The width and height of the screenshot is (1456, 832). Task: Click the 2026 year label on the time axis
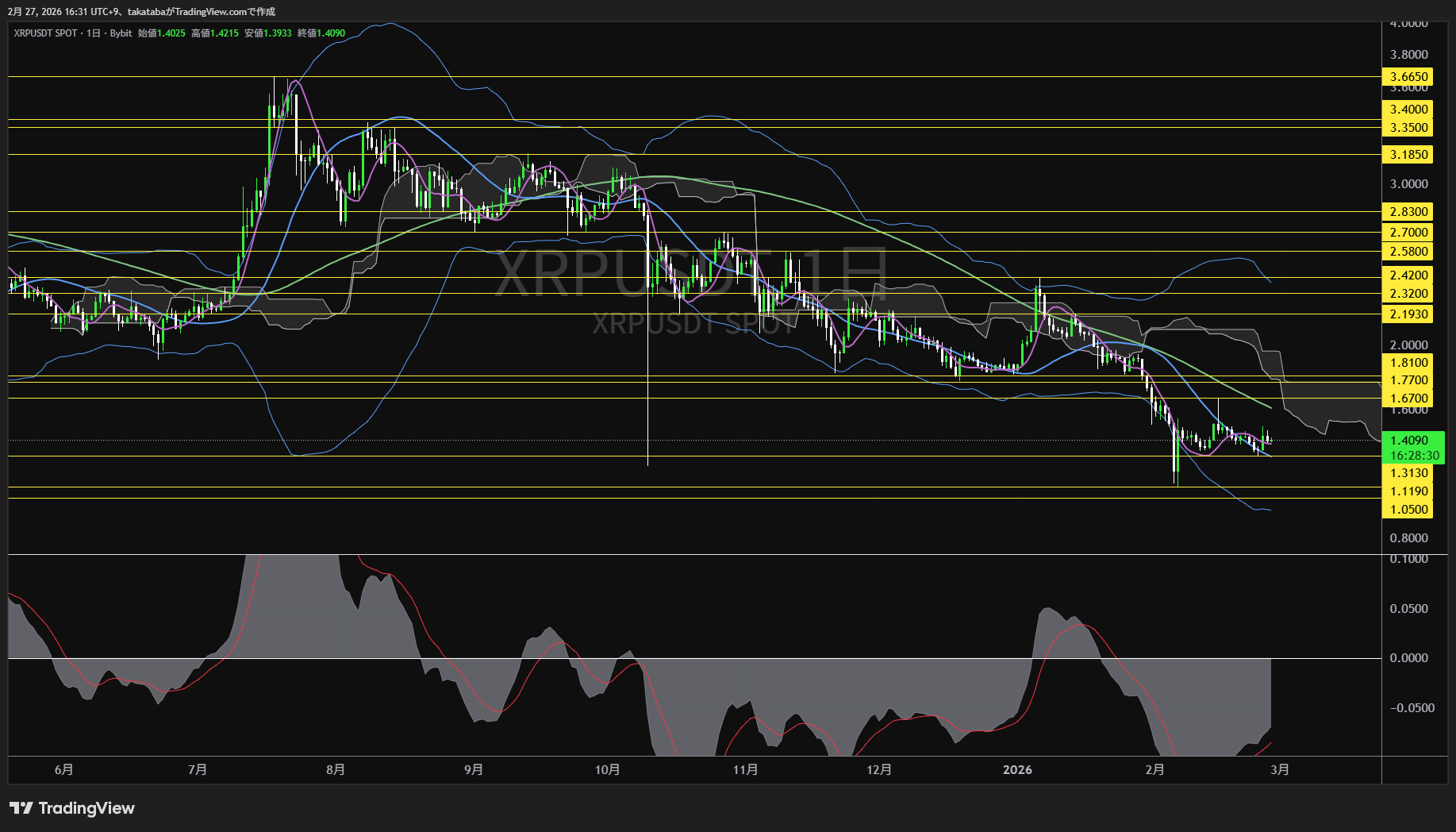[x=1018, y=770]
